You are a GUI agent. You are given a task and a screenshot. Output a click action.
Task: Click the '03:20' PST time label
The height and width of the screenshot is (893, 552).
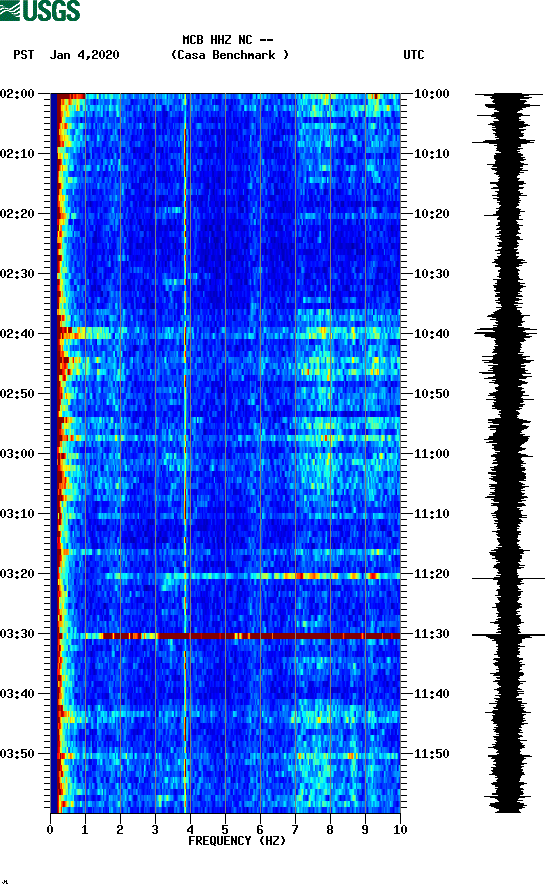17,574
